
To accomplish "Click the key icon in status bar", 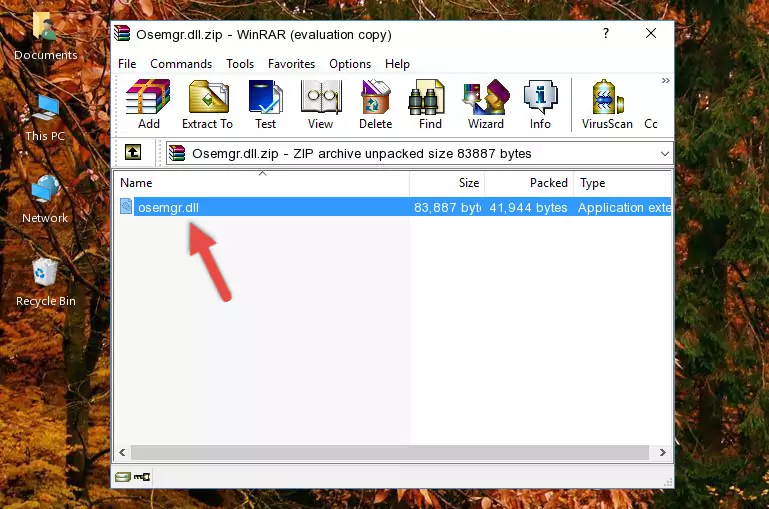I will coord(142,477).
